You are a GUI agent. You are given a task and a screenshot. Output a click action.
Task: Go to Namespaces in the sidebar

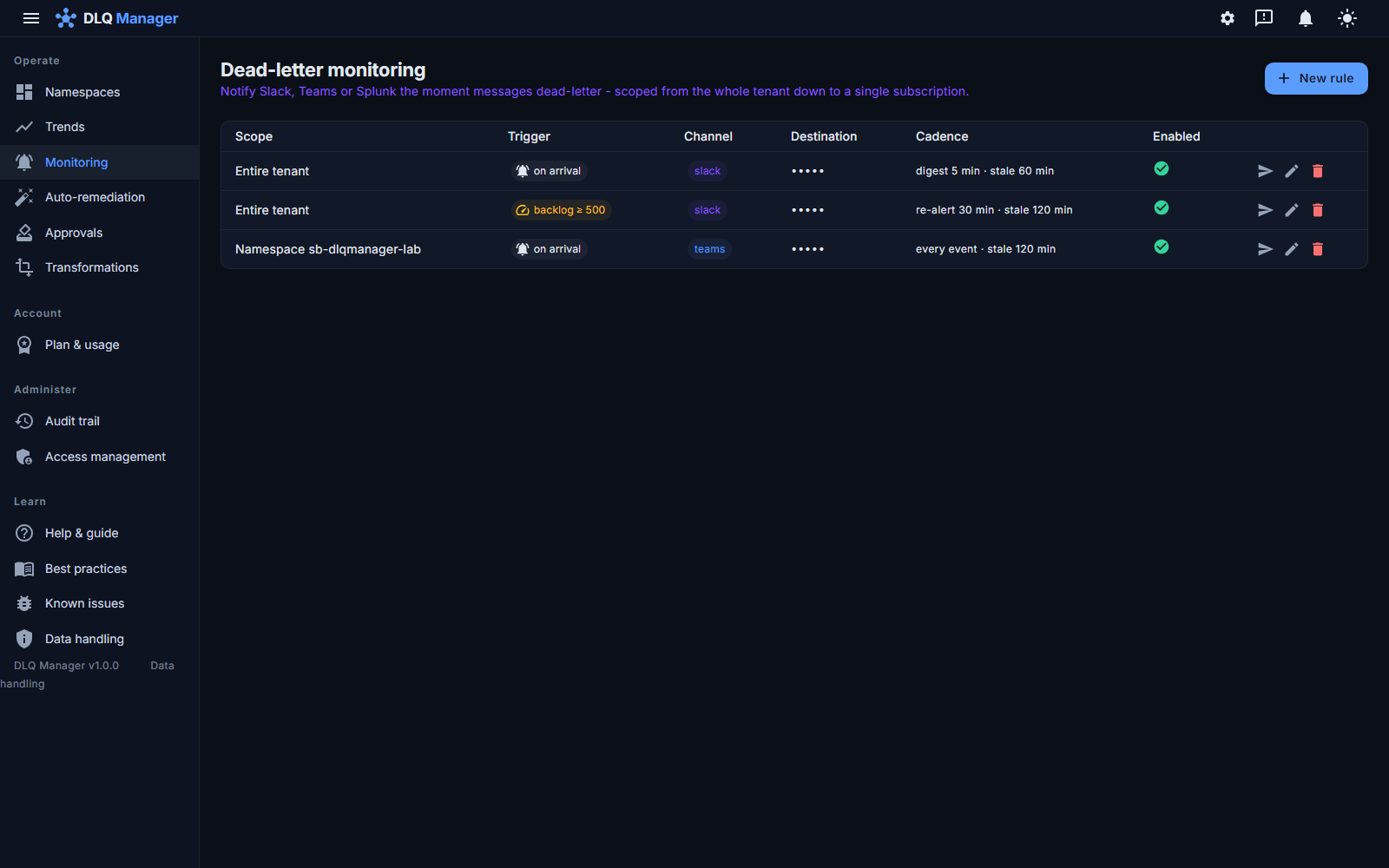click(x=99, y=92)
